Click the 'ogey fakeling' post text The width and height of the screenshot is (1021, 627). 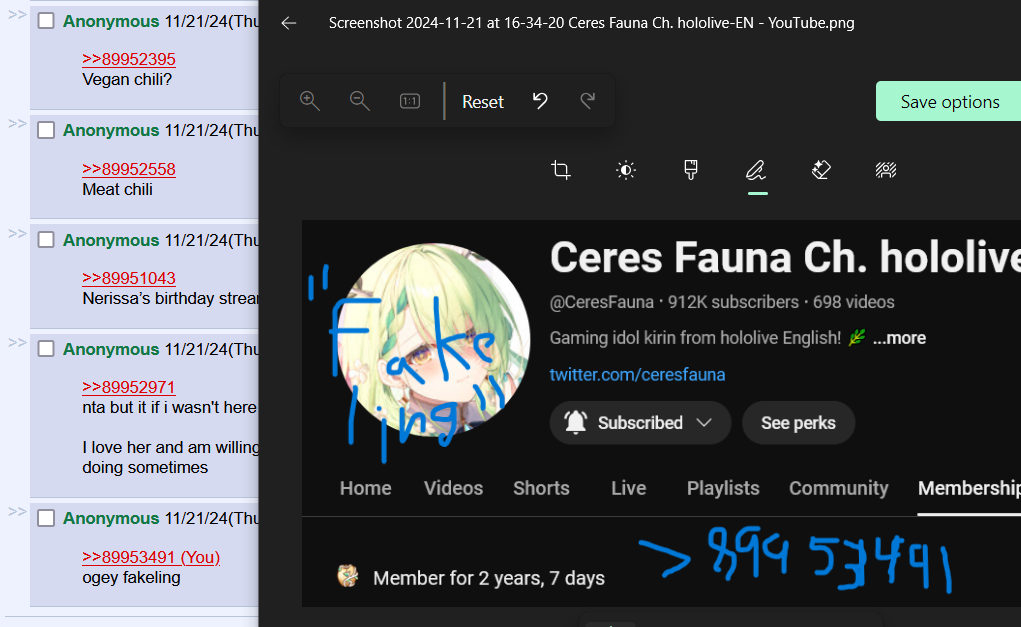pos(131,578)
